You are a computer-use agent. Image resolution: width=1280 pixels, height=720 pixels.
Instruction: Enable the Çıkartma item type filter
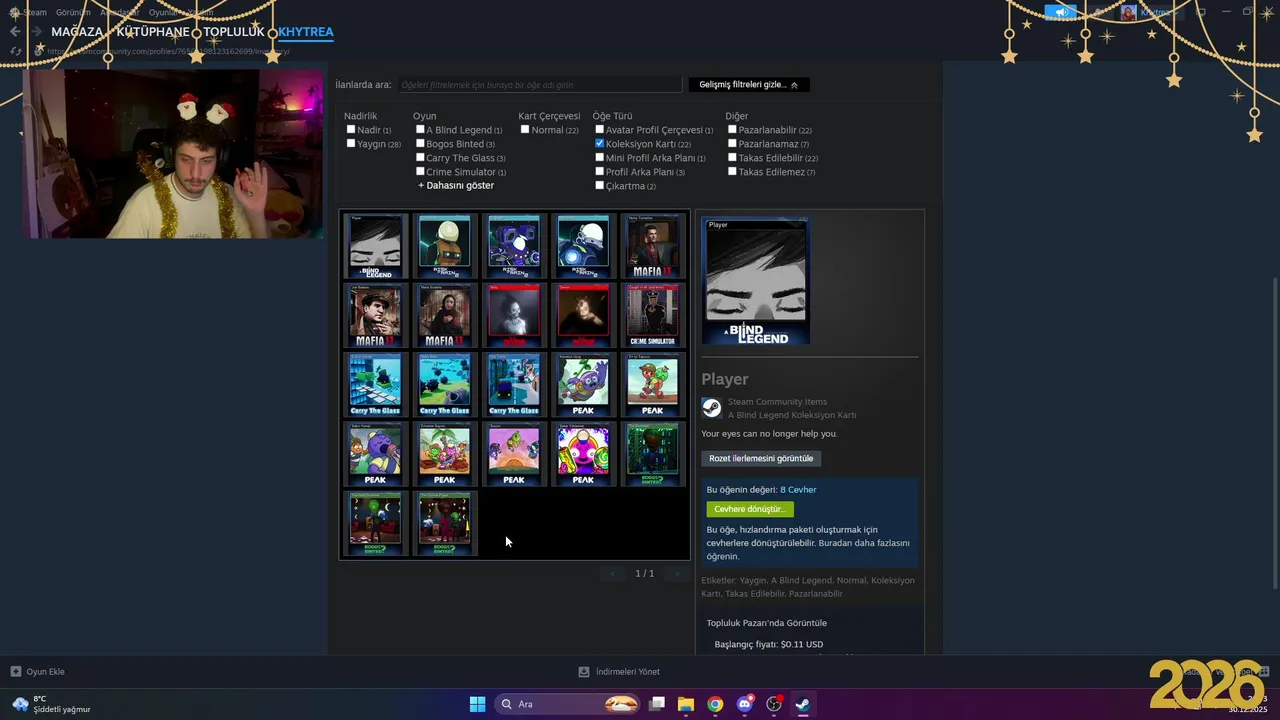(599, 185)
